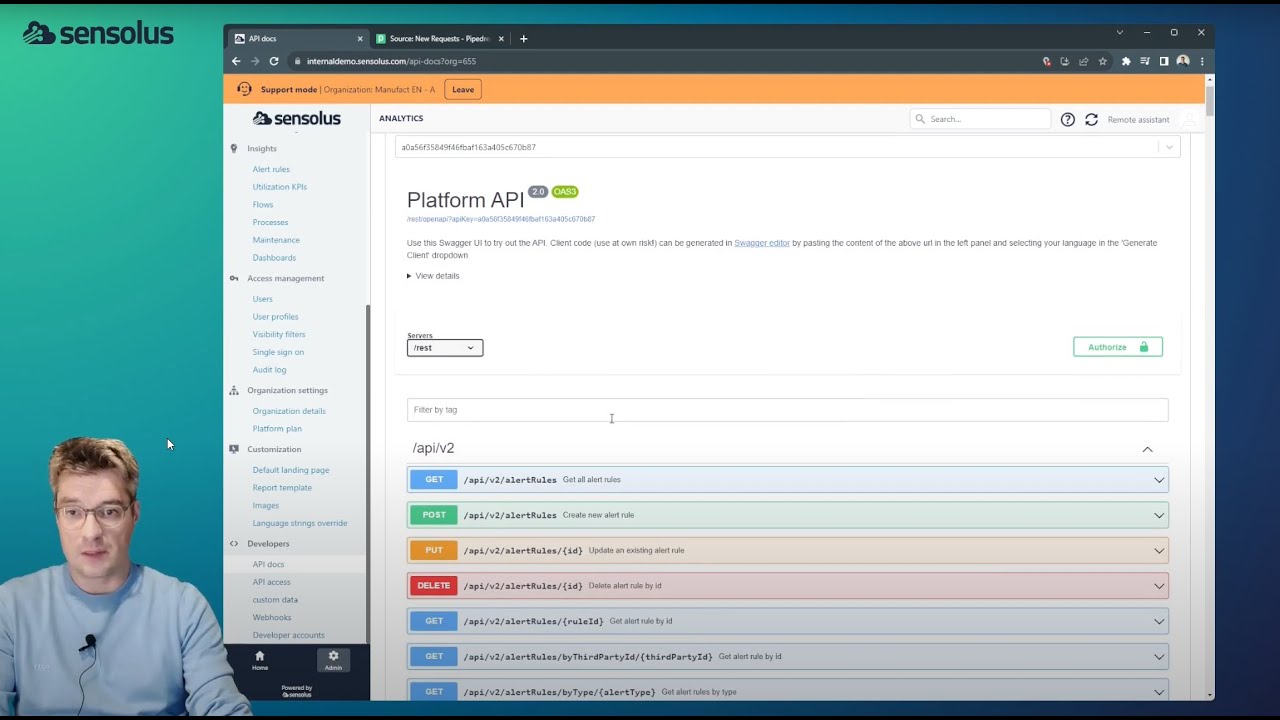Expand GET /api/v2/alertRules Get all alert rules
1280x720 pixels.
(x=787, y=480)
